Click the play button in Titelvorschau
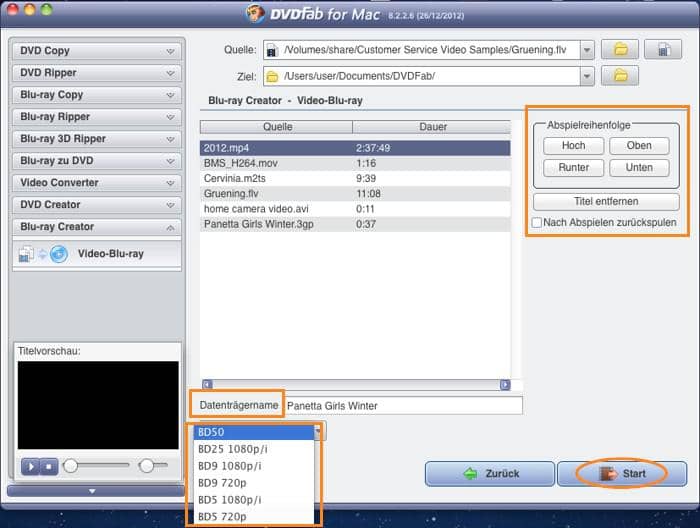The width and height of the screenshot is (700, 528). click(x=30, y=467)
